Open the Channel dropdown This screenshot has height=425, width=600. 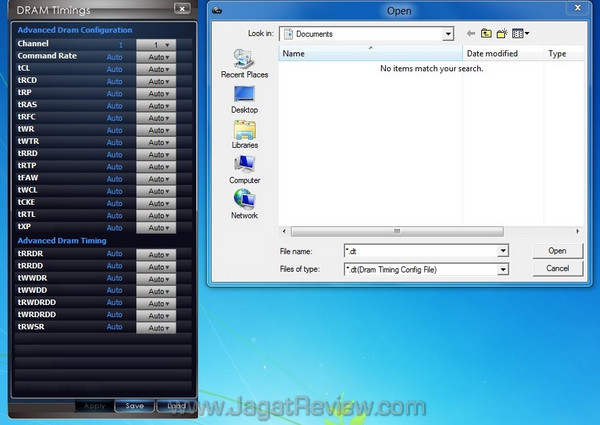tap(156, 45)
